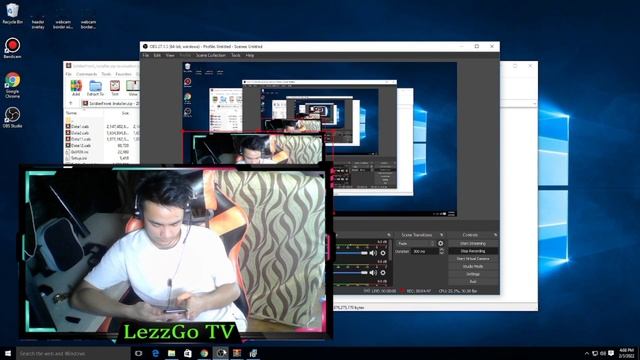640x360 pixels.
Task: Open WinRAR Commands menu
Action: click(x=87, y=74)
